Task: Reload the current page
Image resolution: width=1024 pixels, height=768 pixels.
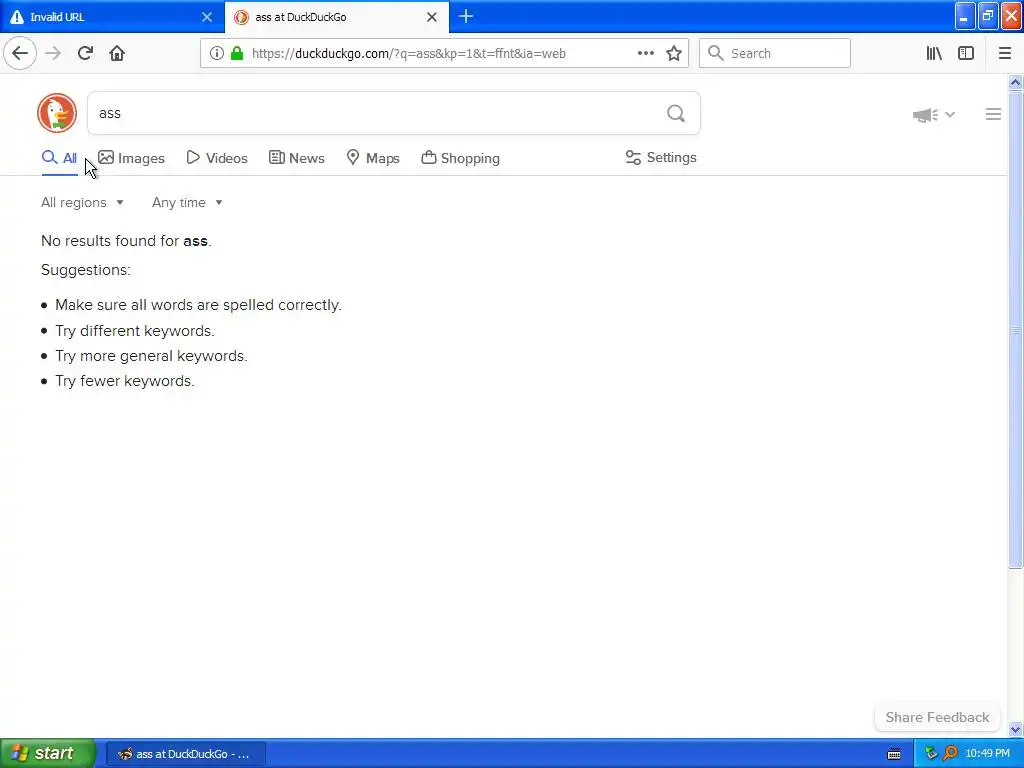Action: [85, 53]
